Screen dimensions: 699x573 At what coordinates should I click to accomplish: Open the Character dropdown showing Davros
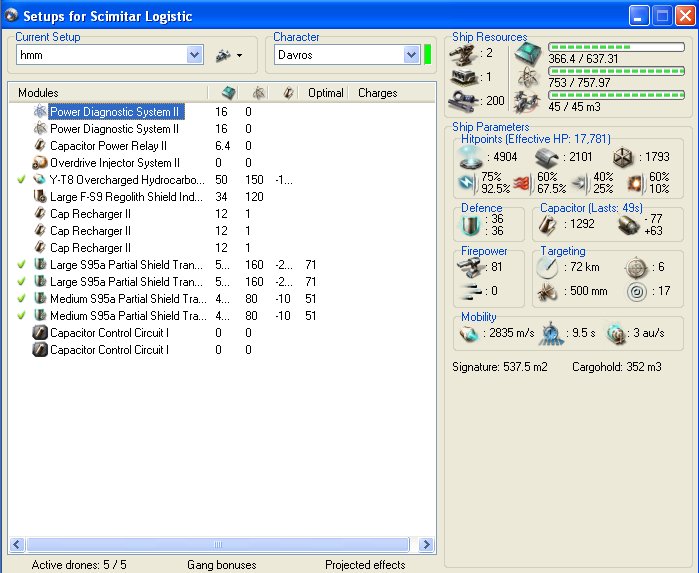[x=411, y=56]
